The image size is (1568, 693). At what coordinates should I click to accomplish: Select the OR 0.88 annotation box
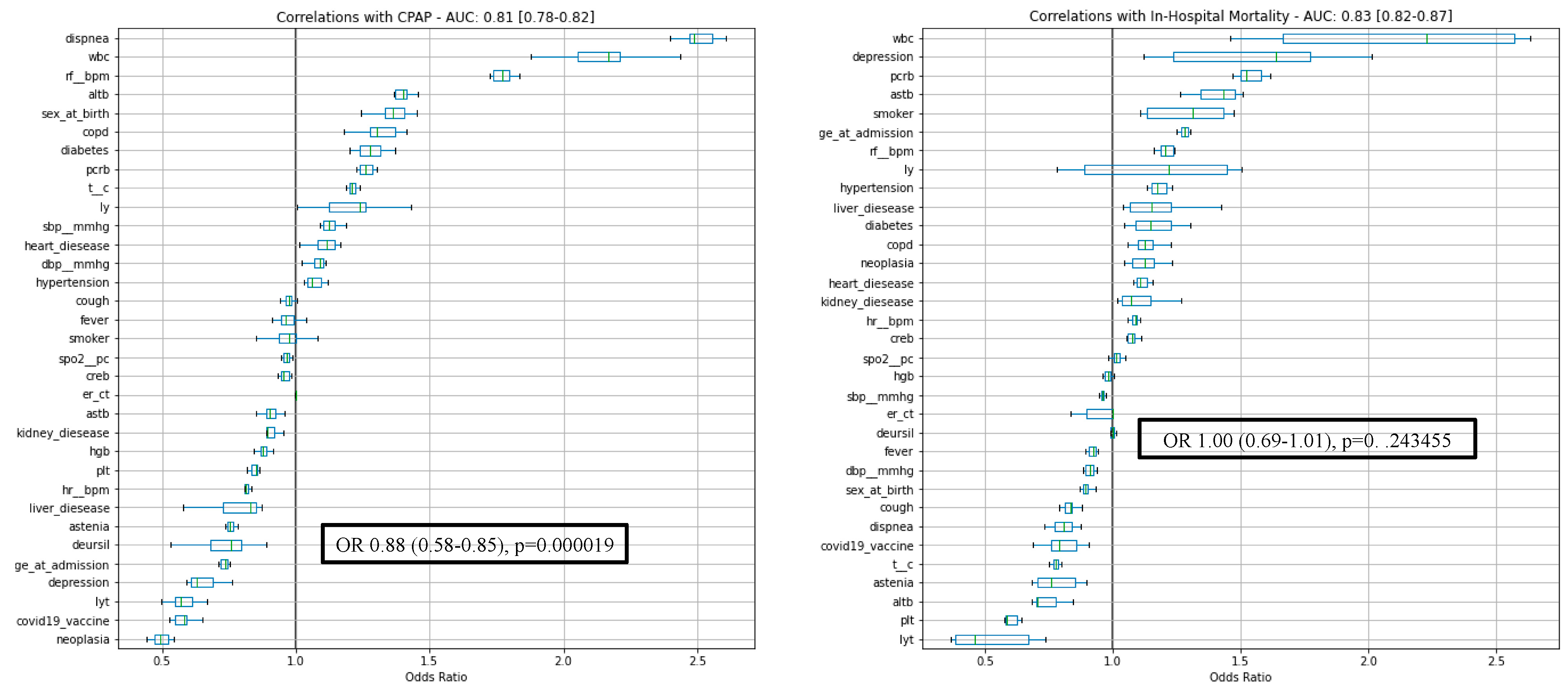(474, 544)
